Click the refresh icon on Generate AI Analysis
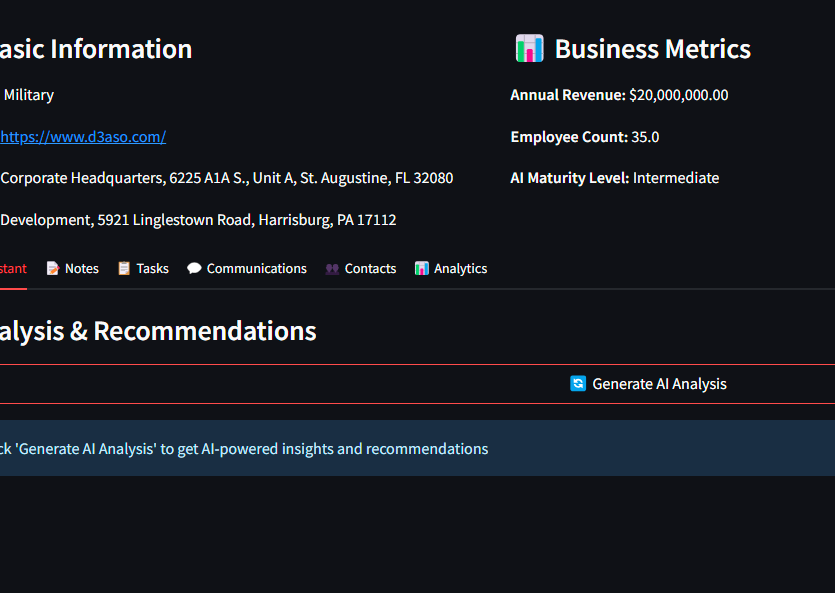The height and width of the screenshot is (593, 835). pos(578,384)
